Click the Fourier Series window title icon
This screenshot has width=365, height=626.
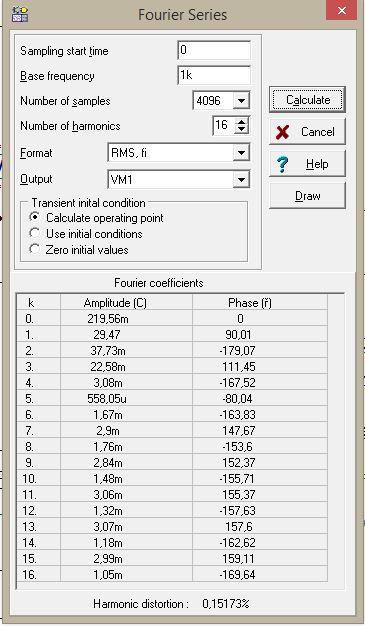click(20, 14)
